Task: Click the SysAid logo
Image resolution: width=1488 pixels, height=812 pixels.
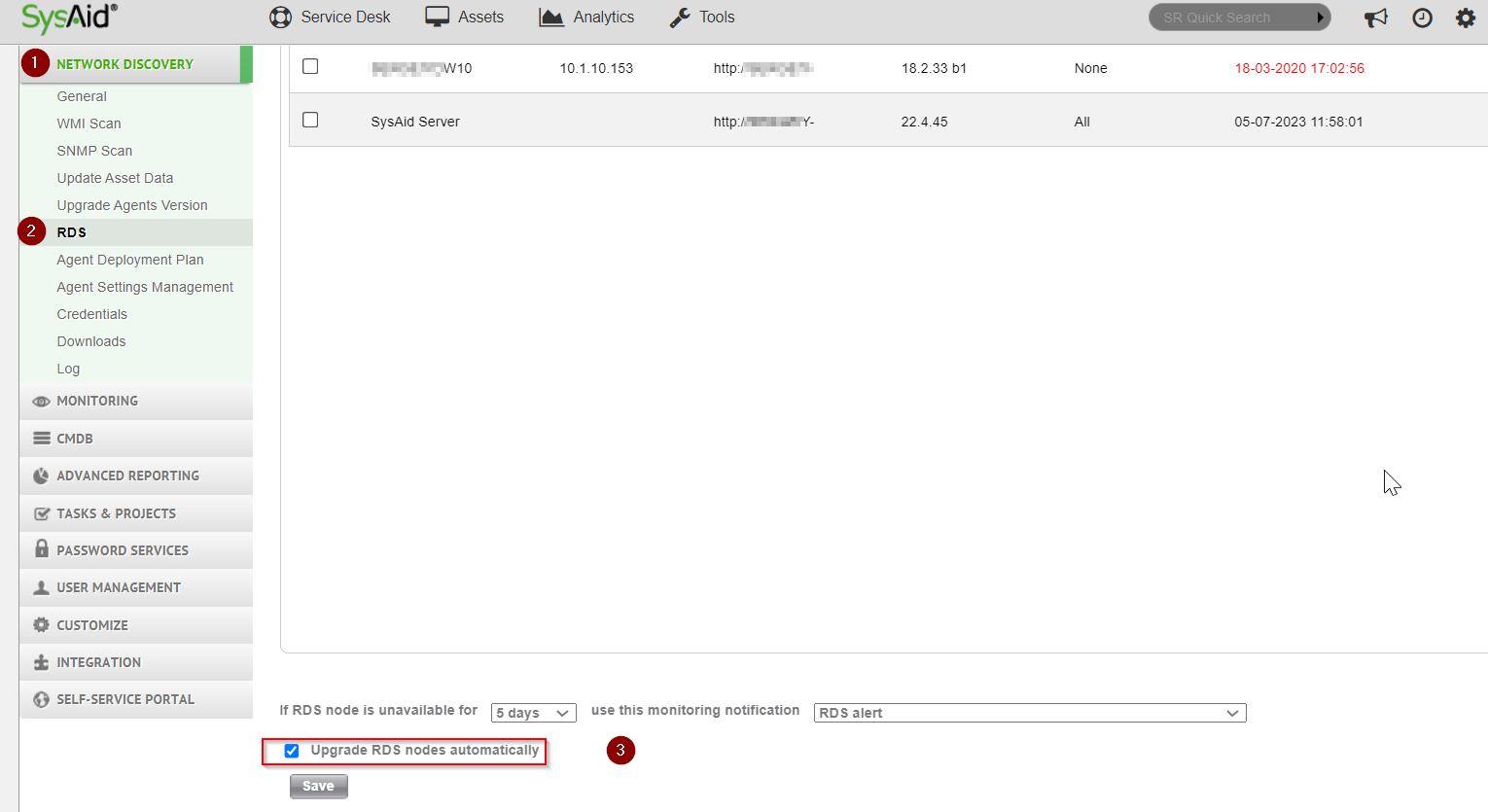Action: click(x=69, y=18)
